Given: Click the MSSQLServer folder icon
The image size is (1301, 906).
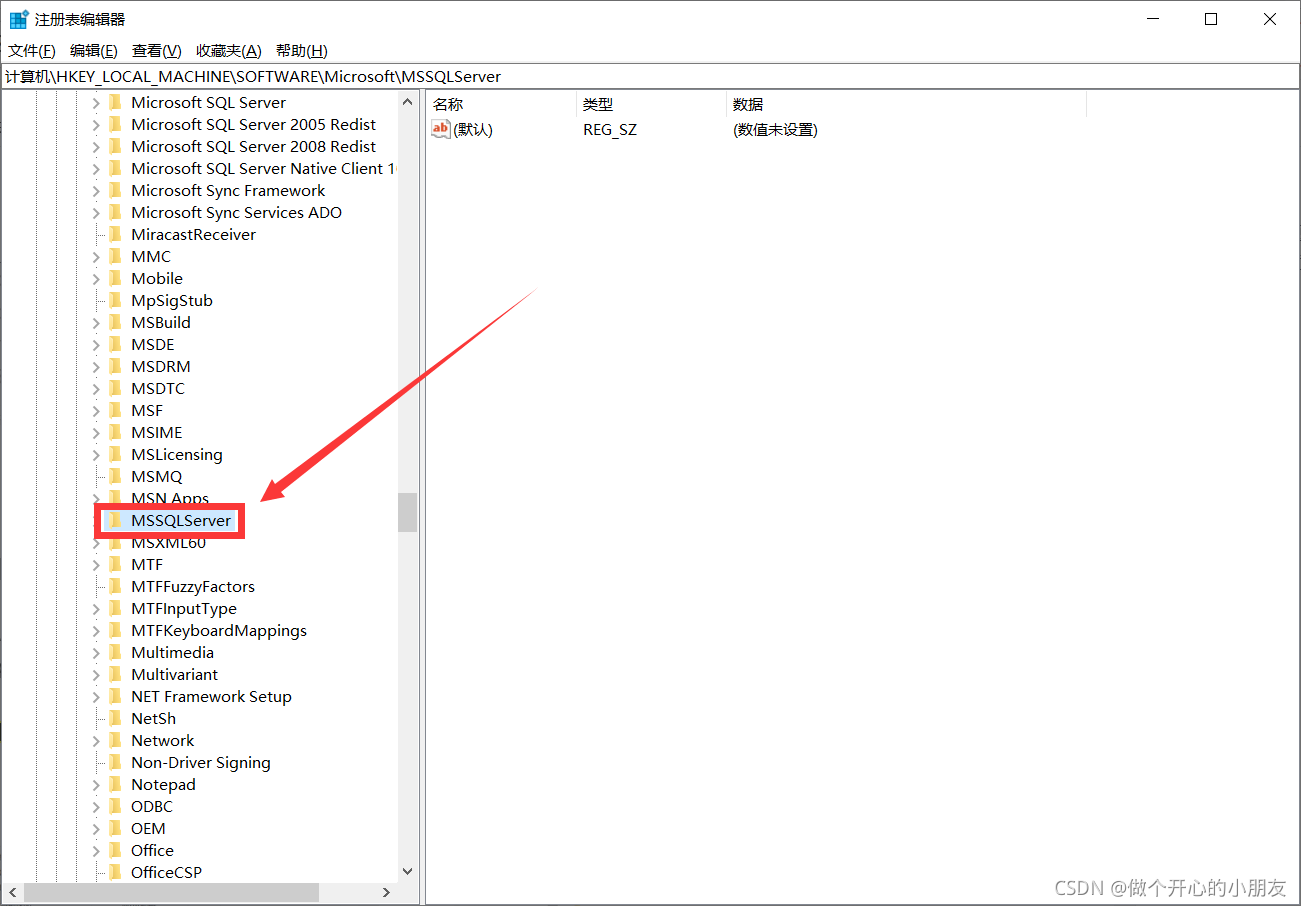Looking at the screenshot, I should coord(116,520).
